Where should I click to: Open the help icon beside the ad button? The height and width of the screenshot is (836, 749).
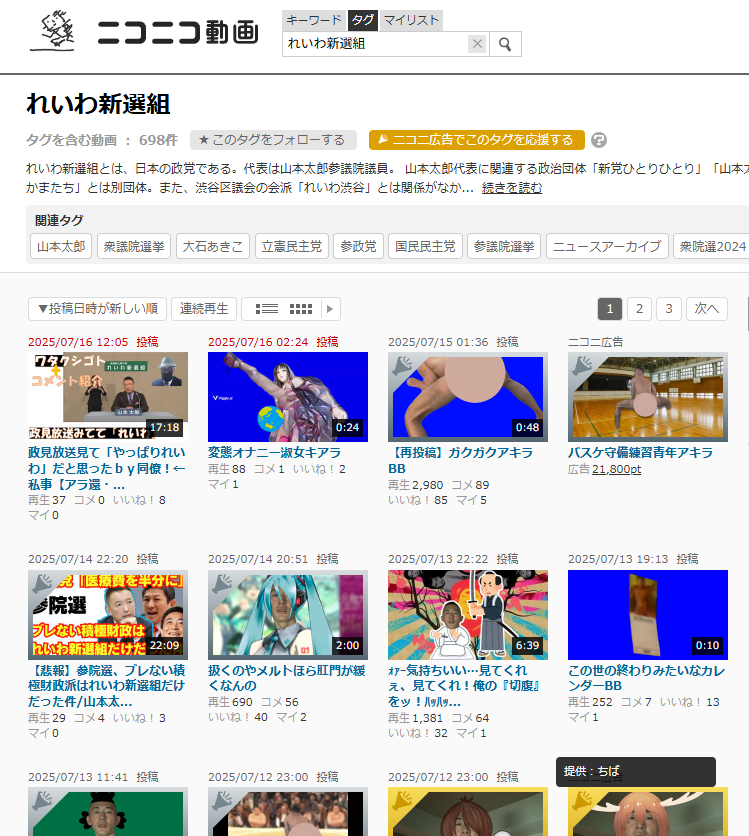pyautogui.click(x=599, y=140)
